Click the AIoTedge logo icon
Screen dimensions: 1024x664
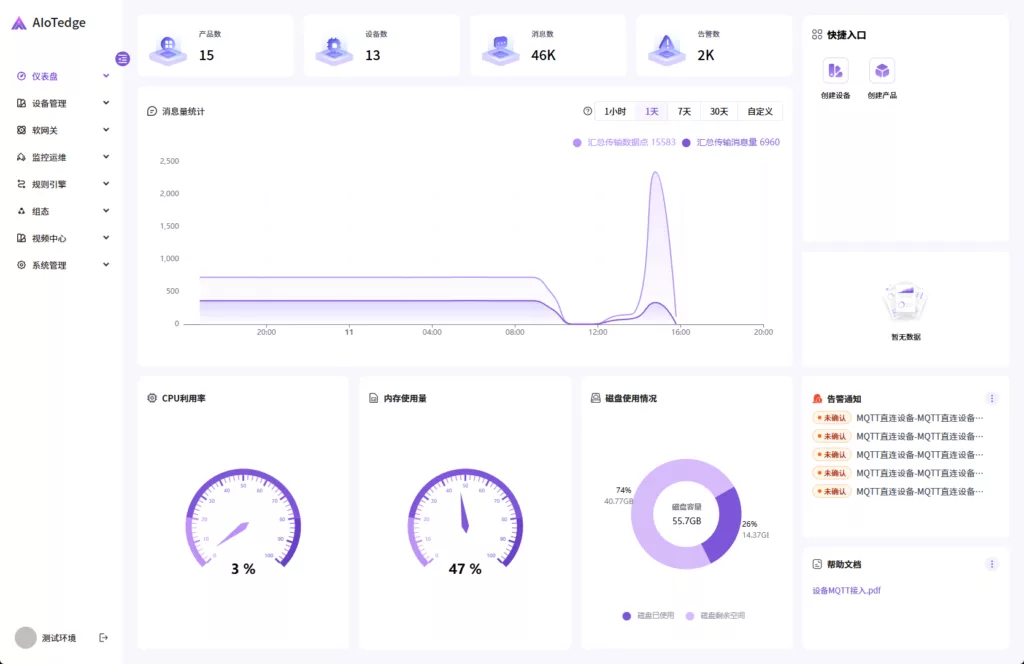19,23
